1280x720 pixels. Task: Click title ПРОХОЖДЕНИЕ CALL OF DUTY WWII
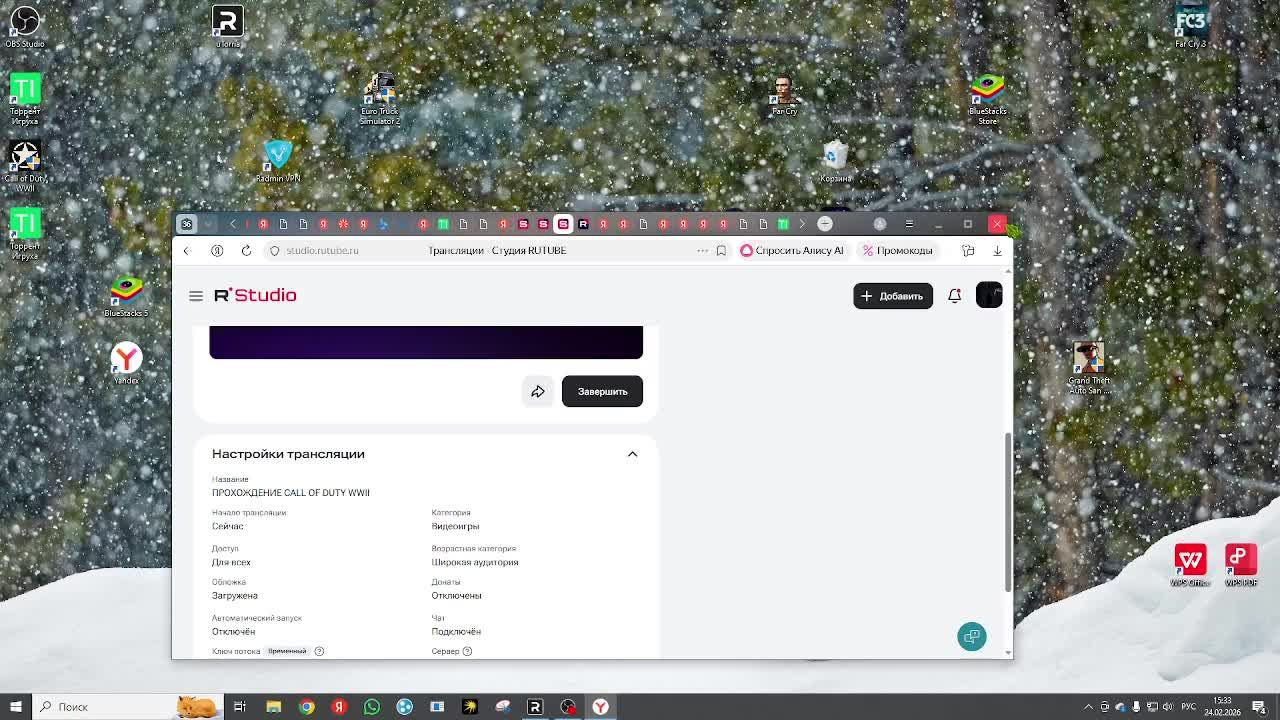tap(291, 493)
